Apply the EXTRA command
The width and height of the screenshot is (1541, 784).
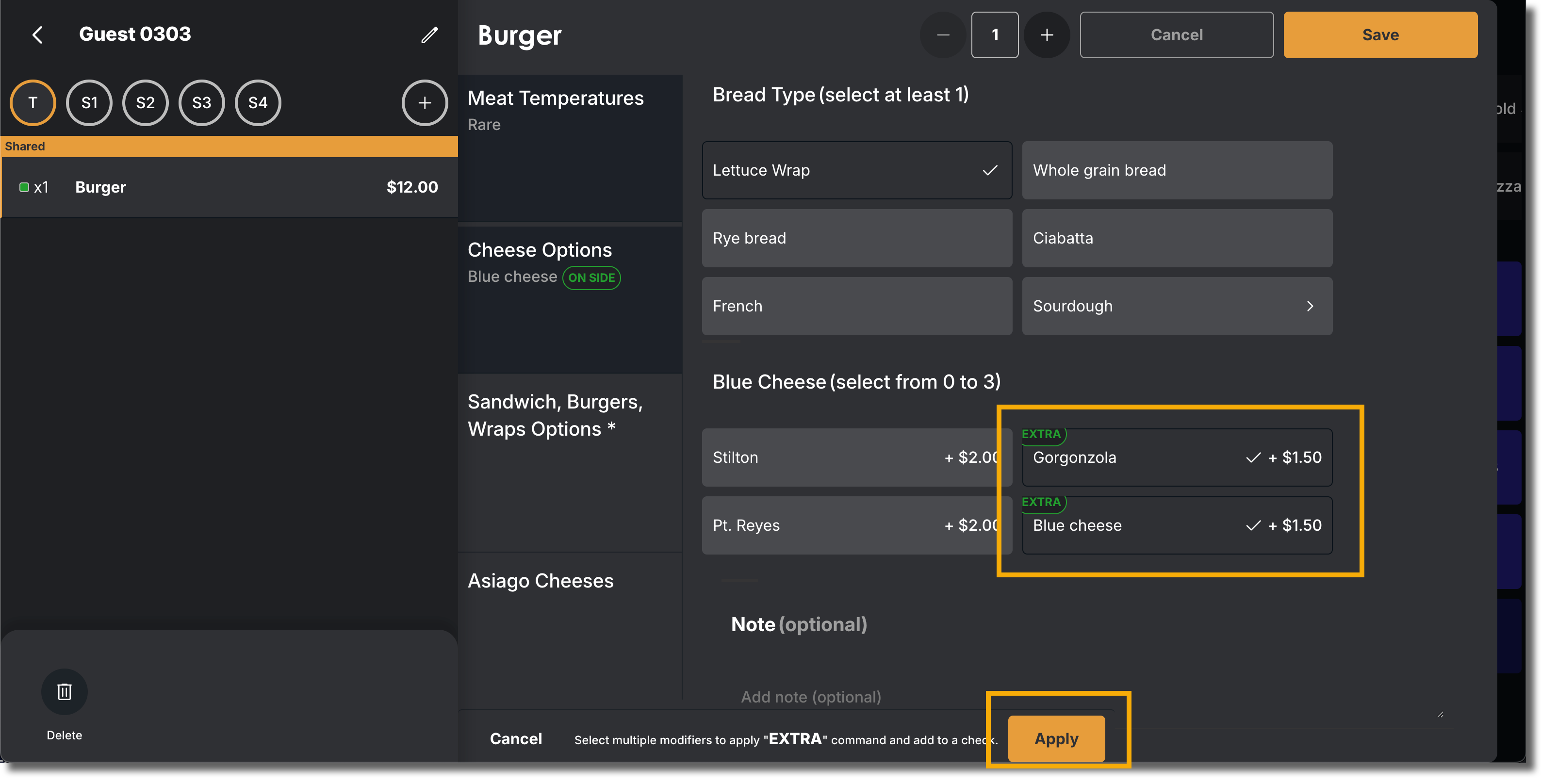1056,738
